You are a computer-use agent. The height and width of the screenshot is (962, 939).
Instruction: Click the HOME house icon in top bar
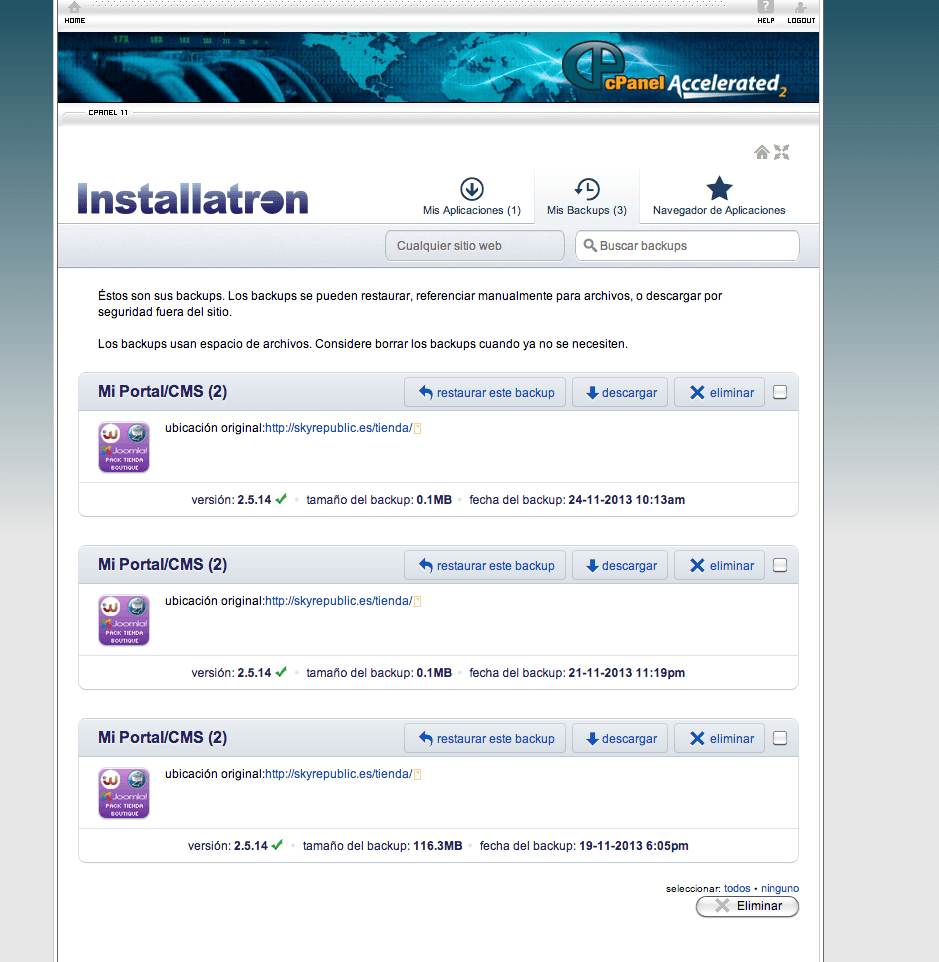click(x=74, y=7)
